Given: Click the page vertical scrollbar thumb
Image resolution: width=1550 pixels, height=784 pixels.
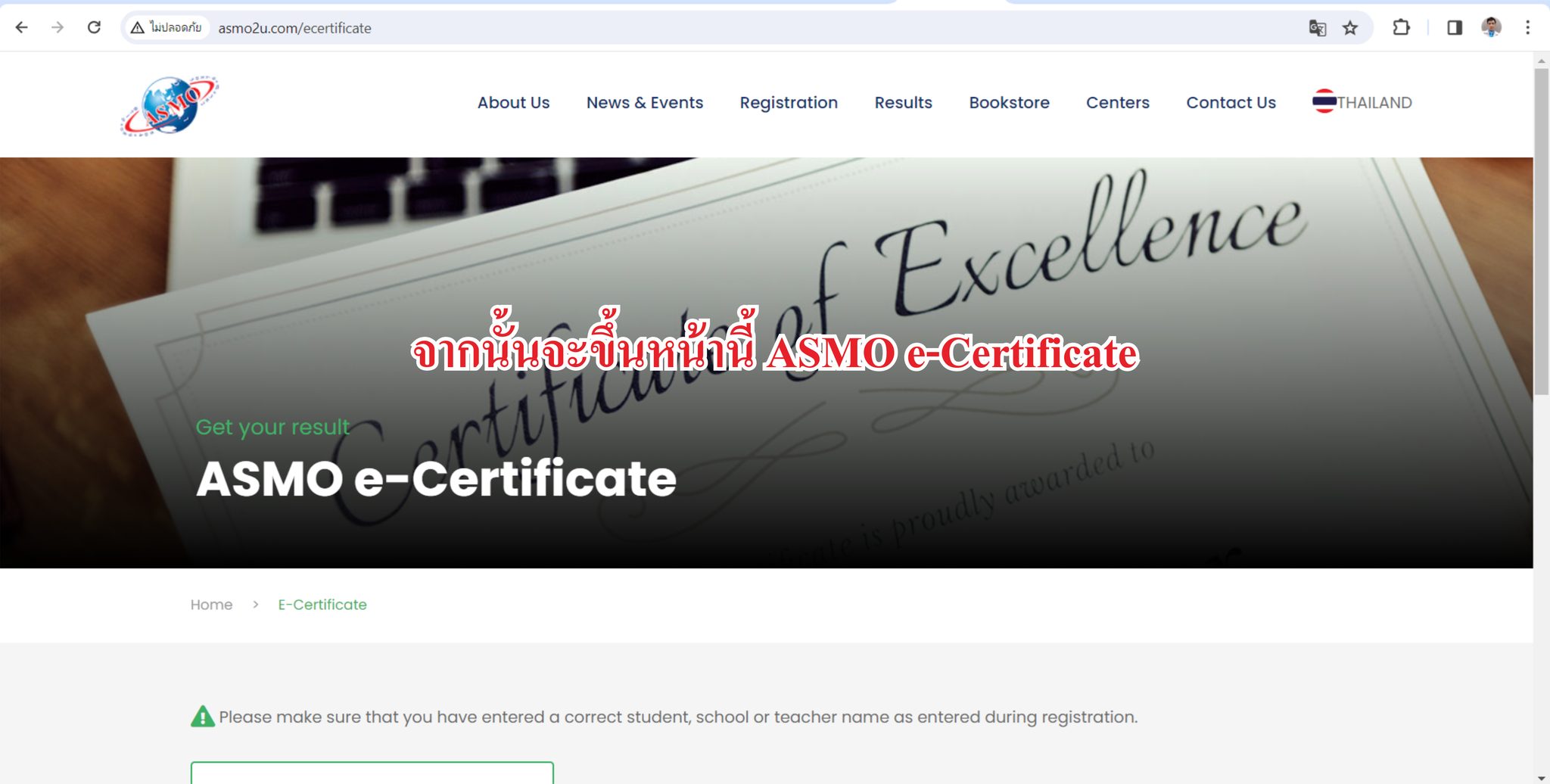Looking at the screenshot, I should [1541, 232].
